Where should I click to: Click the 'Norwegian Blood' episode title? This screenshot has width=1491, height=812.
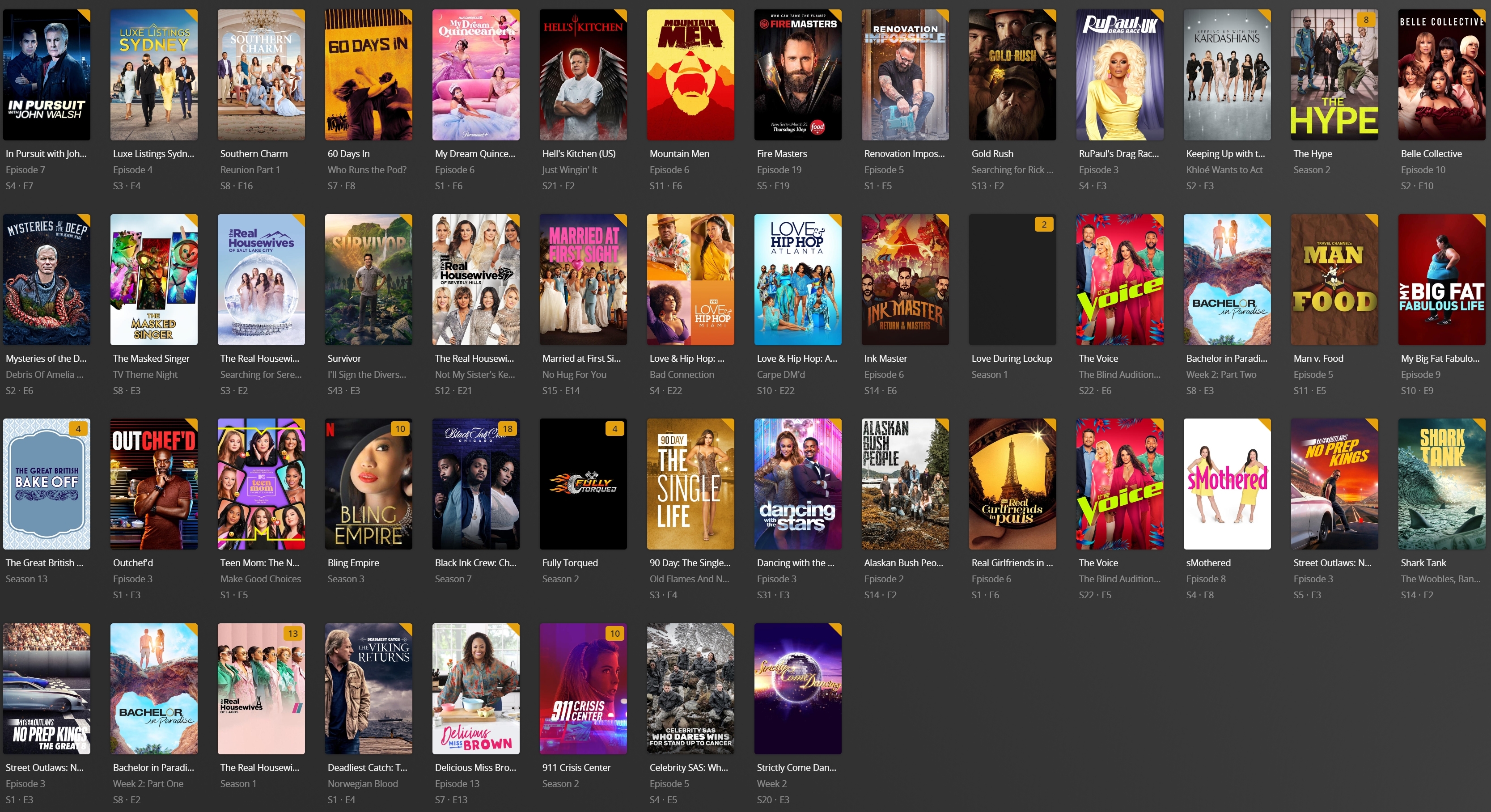tap(362, 784)
